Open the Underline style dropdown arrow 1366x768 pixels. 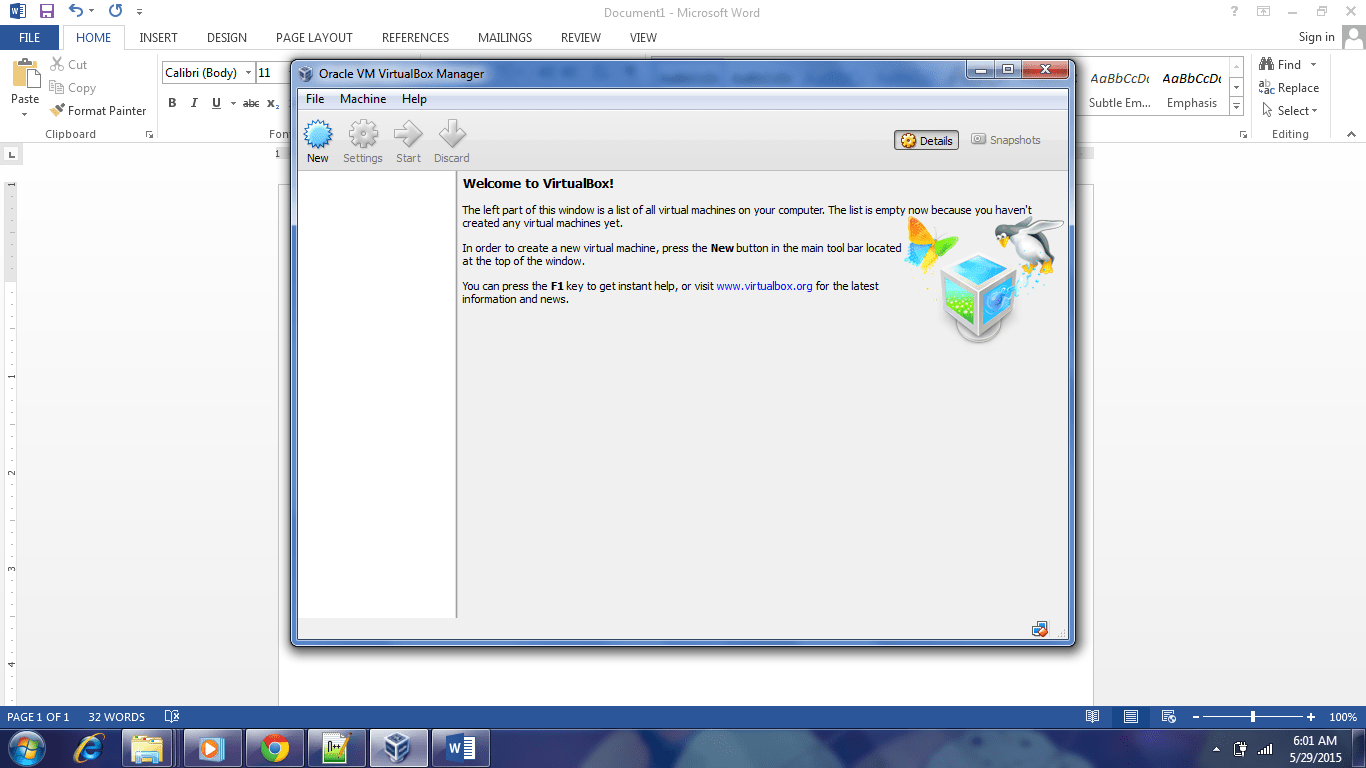232,103
